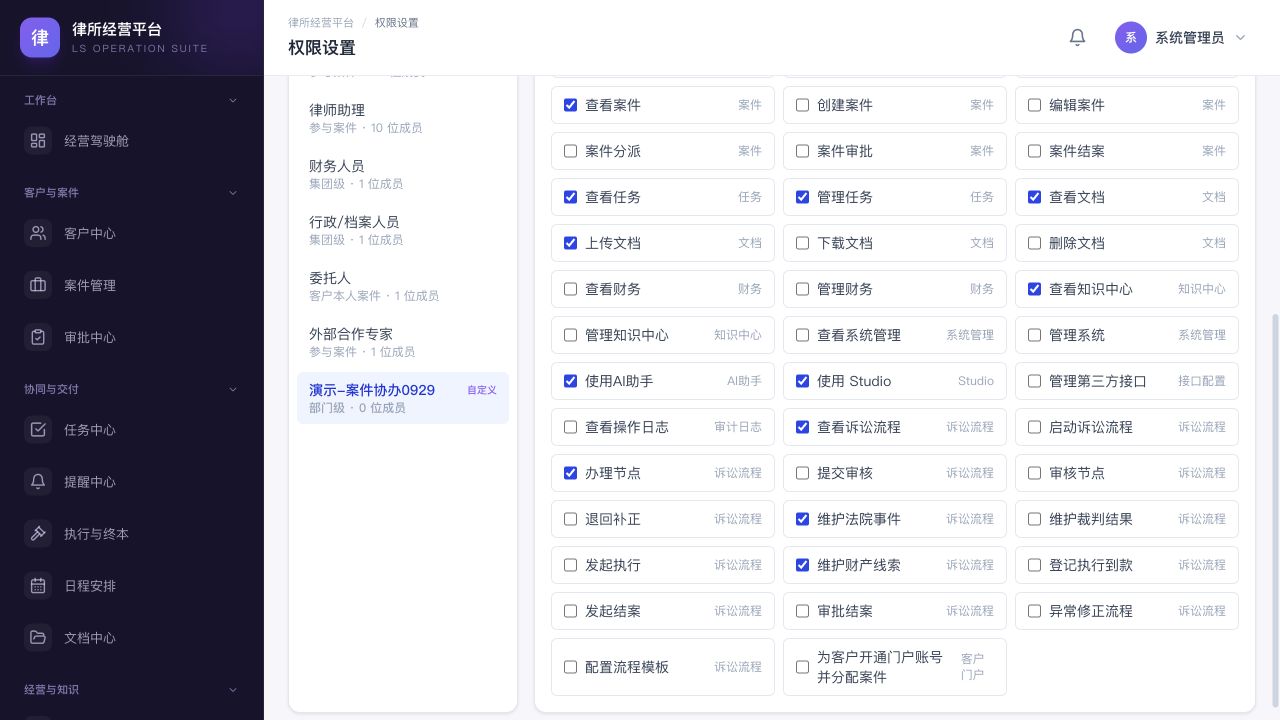Uncheck 查看案件 permission

pos(570,105)
